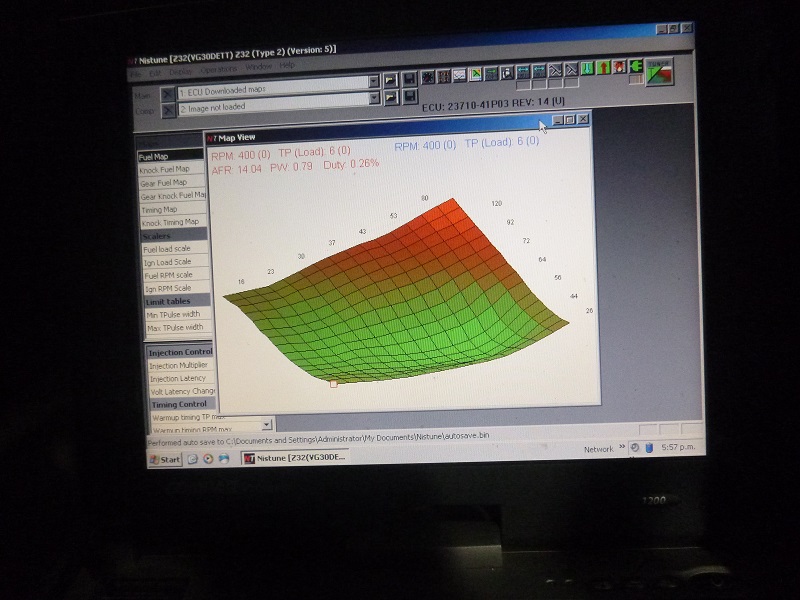Open the Operations menu
Viewport: 800px width, 600px height.
pos(218,68)
